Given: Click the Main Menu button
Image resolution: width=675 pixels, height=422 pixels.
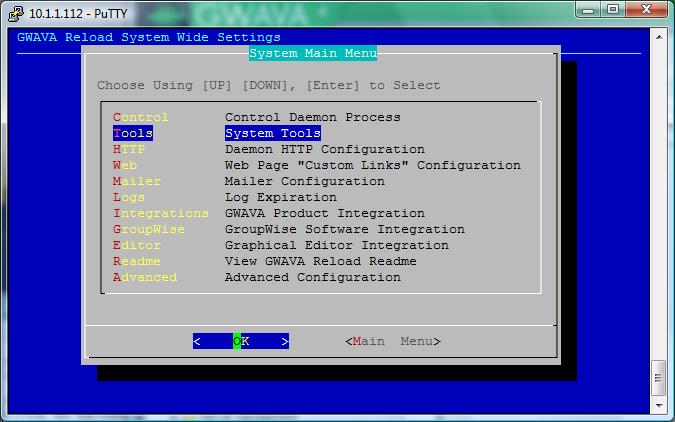Looking at the screenshot, I should [393, 341].
